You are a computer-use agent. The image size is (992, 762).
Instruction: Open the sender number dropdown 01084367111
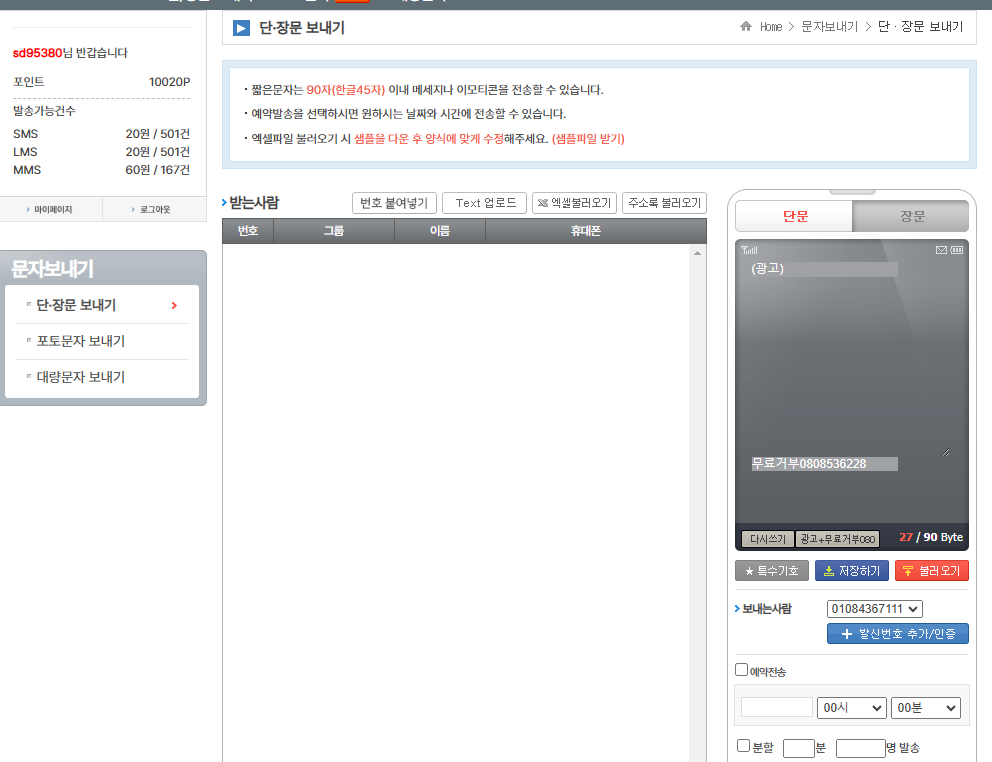pos(874,609)
